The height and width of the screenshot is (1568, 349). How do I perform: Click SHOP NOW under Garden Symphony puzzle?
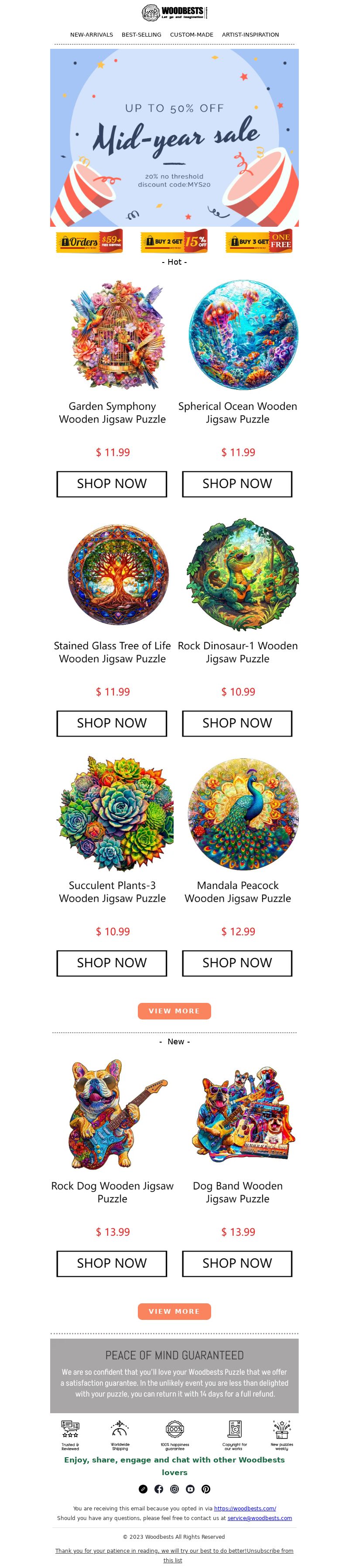(x=111, y=484)
